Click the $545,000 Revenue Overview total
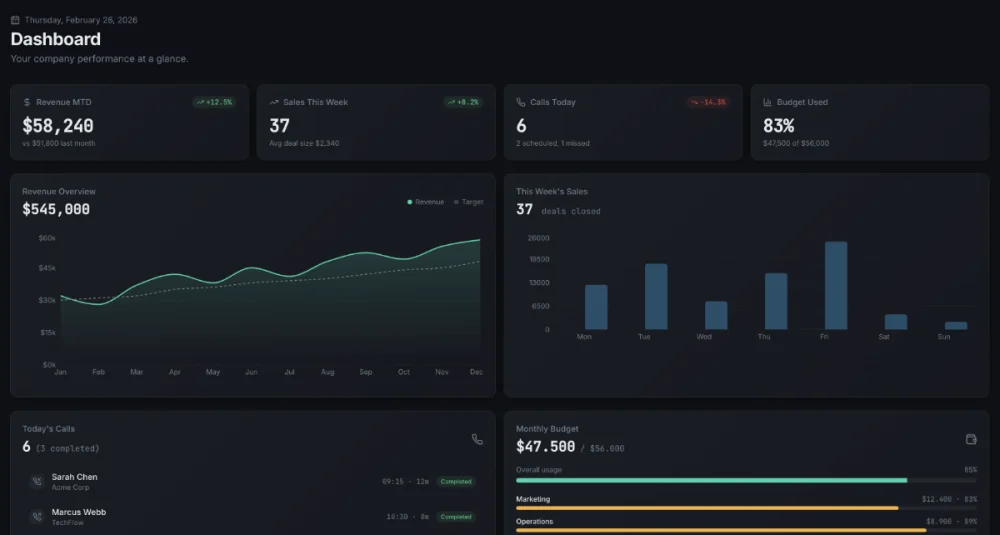The width and height of the screenshot is (1000, 535). (56, 209)
